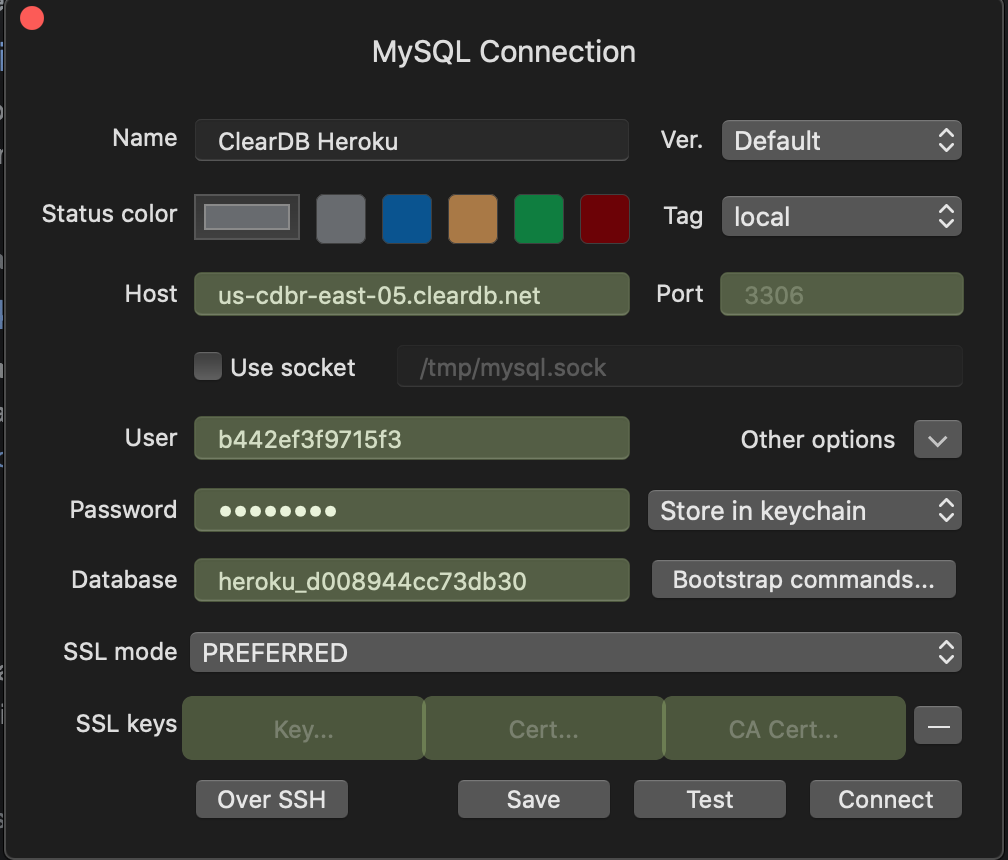Screen dimensions: 1008x860
Task: Connect to the ClearDB Heroku database
Action: [x=885, y=799]
